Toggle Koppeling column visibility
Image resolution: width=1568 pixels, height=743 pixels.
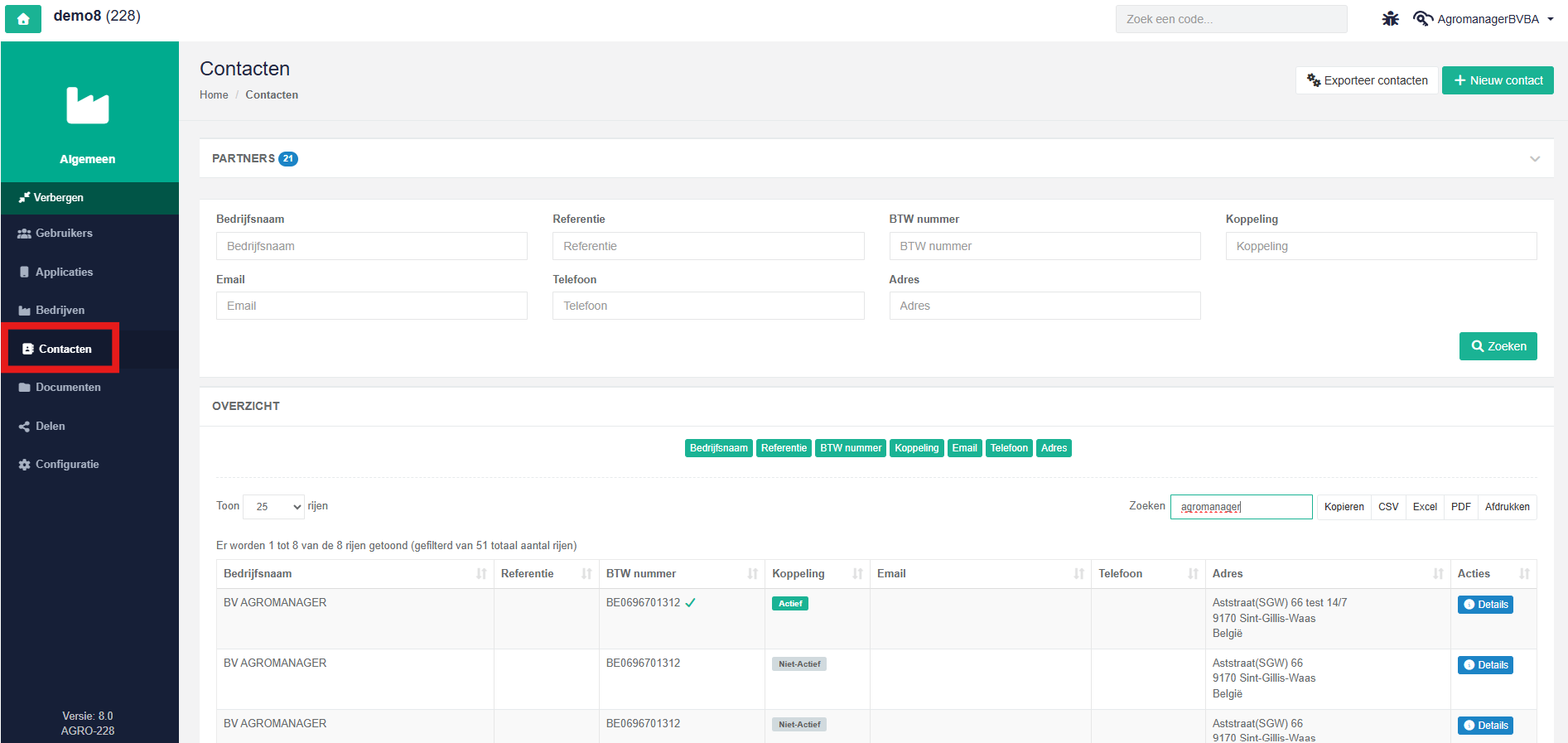917,448
